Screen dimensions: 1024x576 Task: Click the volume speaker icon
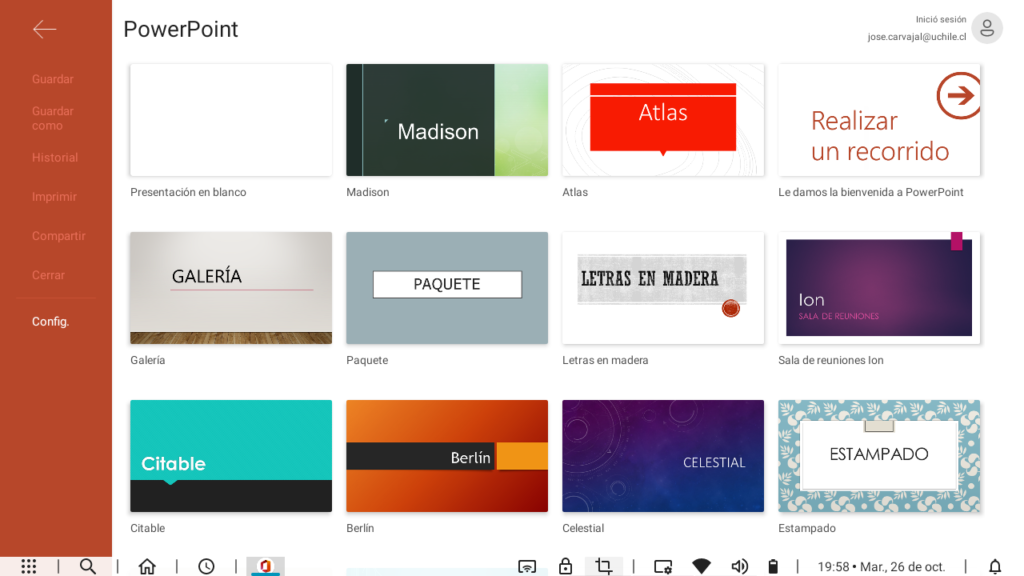739,566
